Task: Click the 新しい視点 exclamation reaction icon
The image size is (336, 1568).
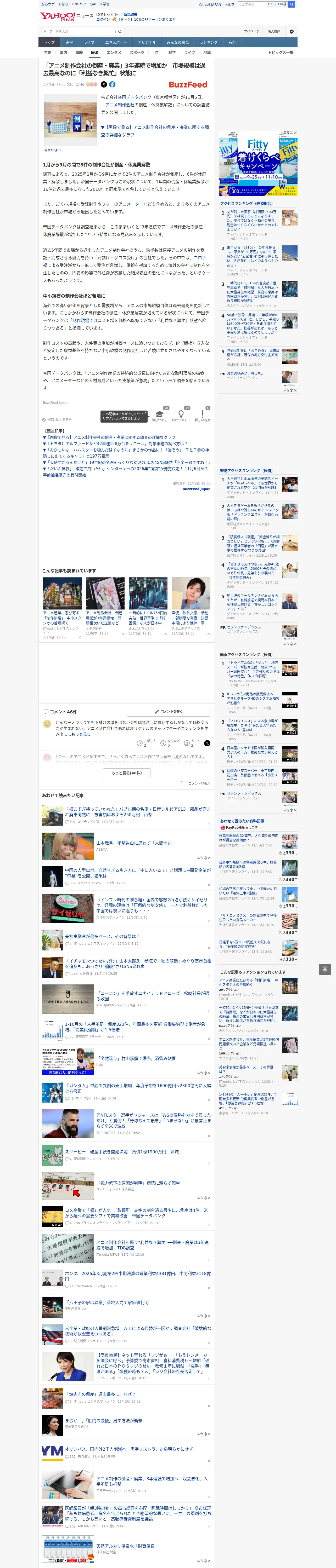Action: click(203, 414)
